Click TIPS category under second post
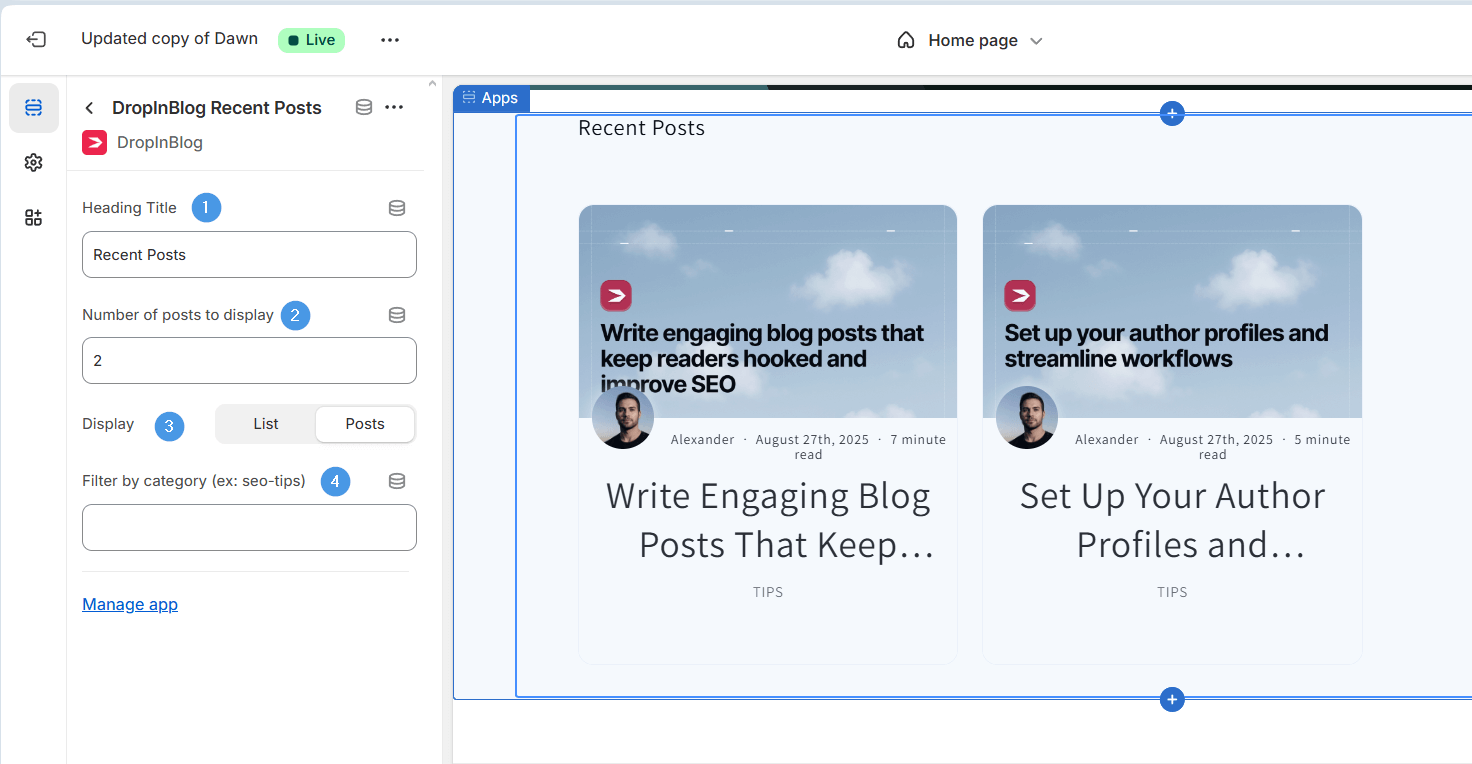Viewport: 1472px width, 764px height. (x=1172, y=592)
